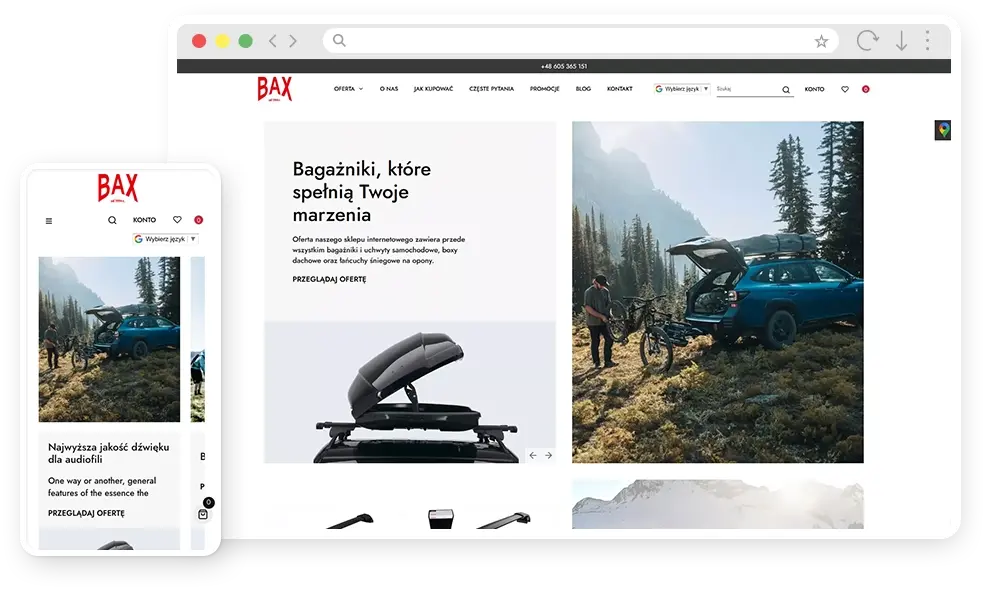Open the PROMOCJE menu item
Image resolution: width=987 pixels, height=591 pixels.
545,89
